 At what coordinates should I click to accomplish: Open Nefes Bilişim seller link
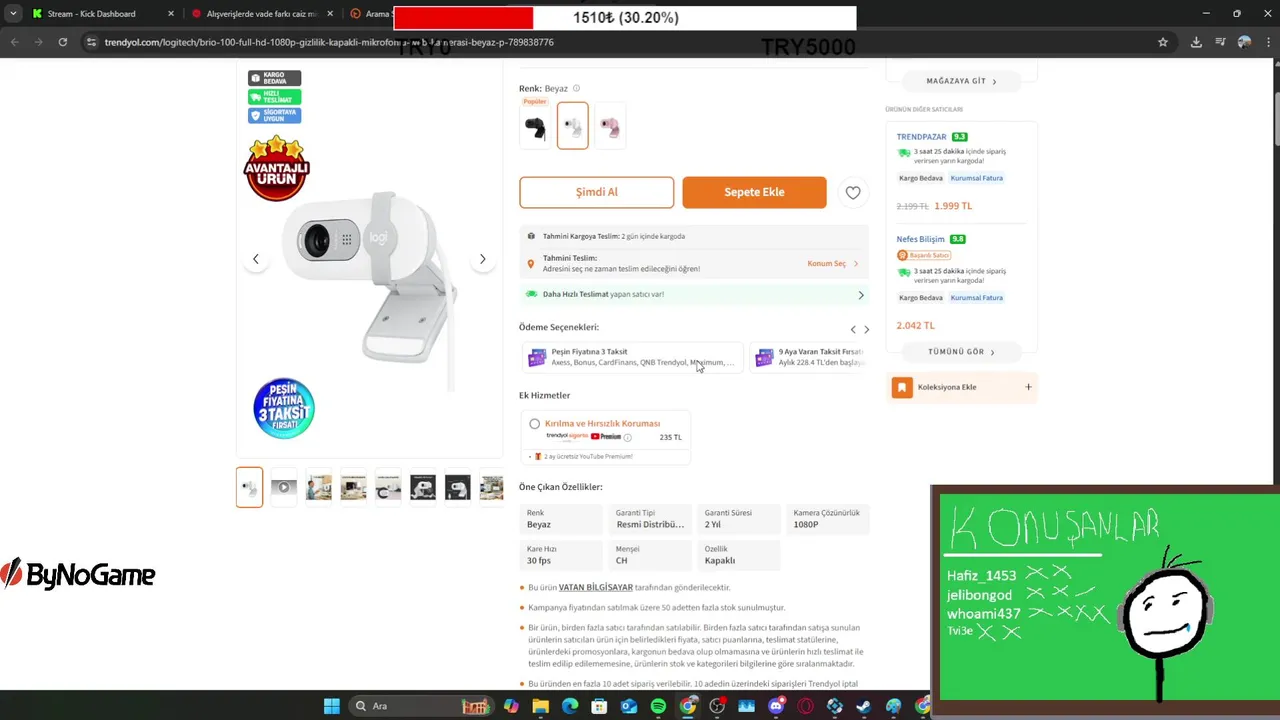coord(921,239)
